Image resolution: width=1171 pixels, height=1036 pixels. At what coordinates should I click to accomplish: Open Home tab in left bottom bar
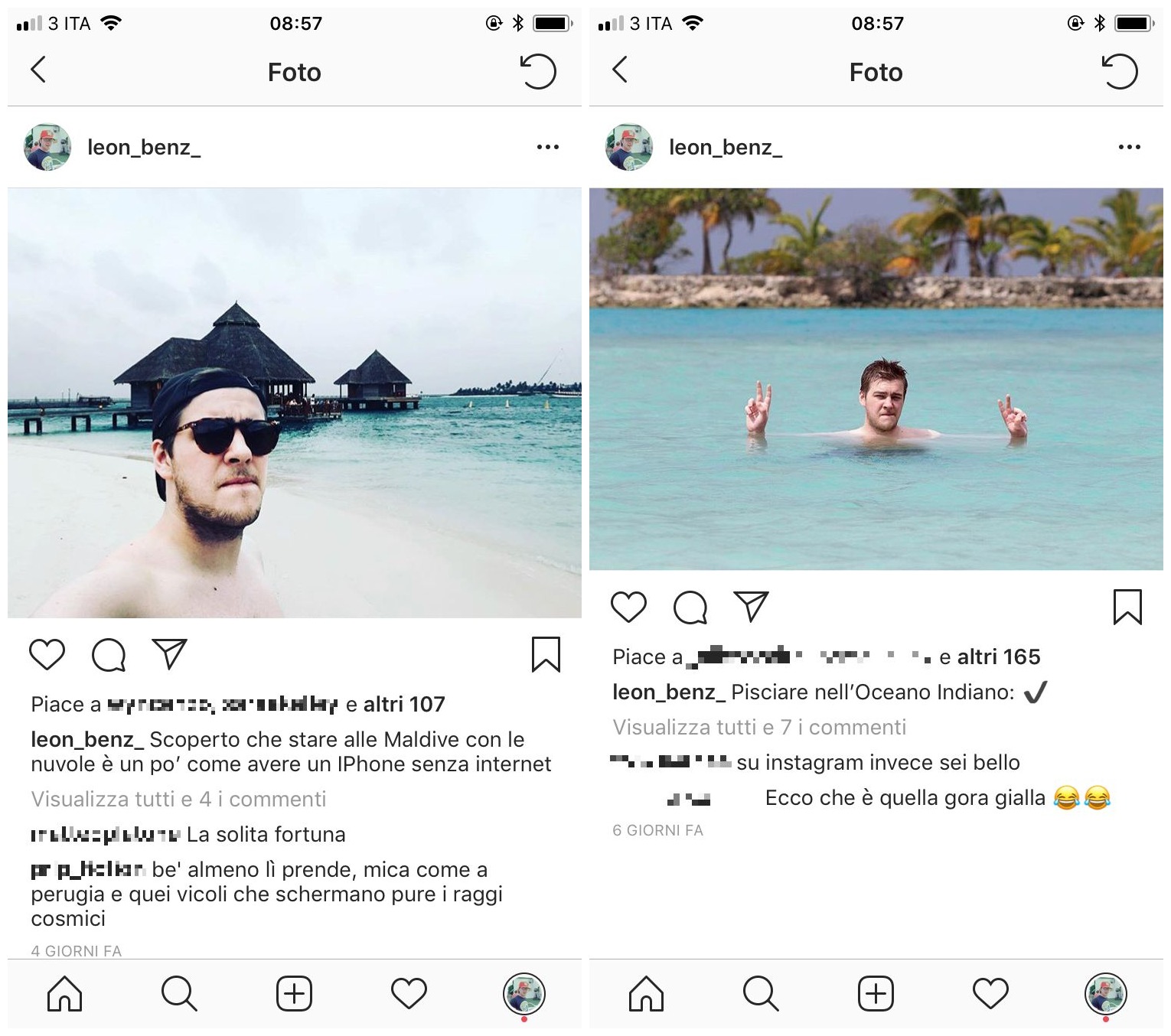65,994
